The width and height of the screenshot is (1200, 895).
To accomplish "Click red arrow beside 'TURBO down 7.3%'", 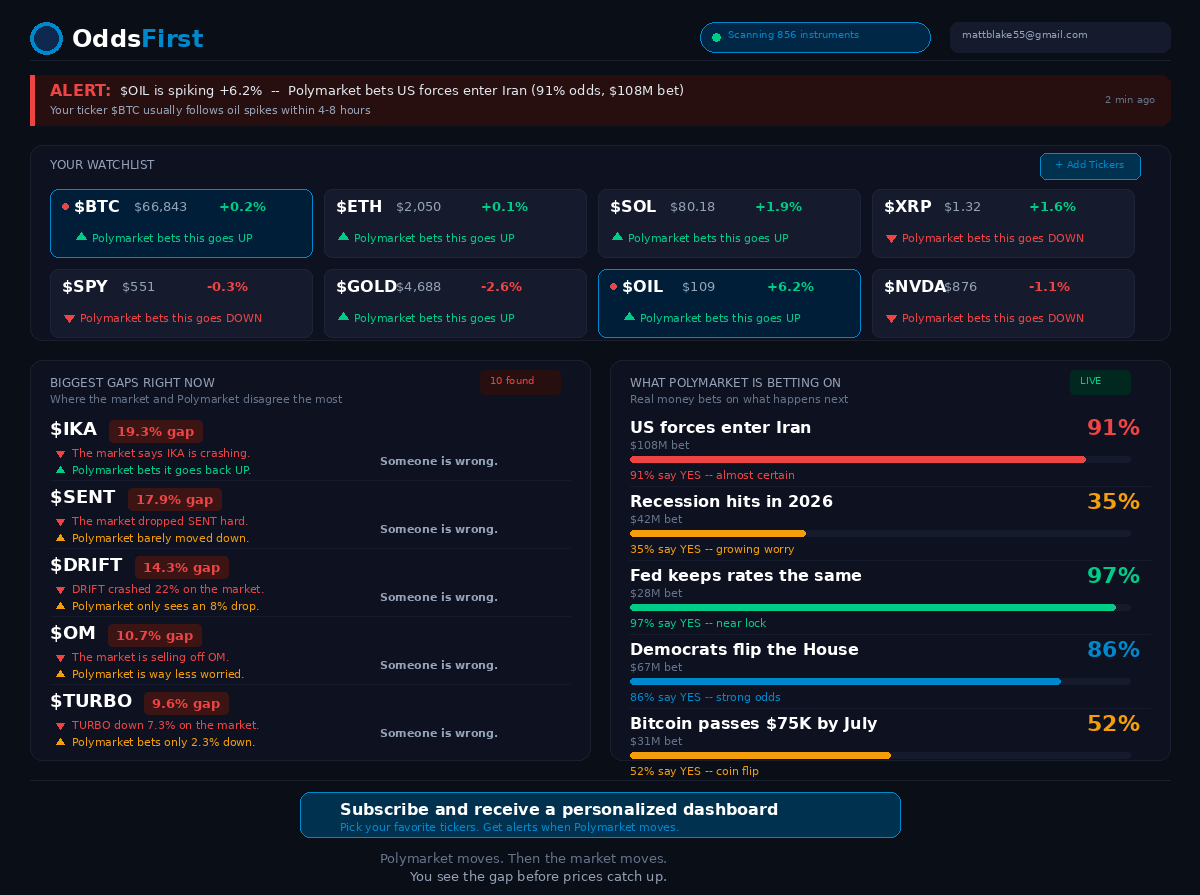I will 61,726.
